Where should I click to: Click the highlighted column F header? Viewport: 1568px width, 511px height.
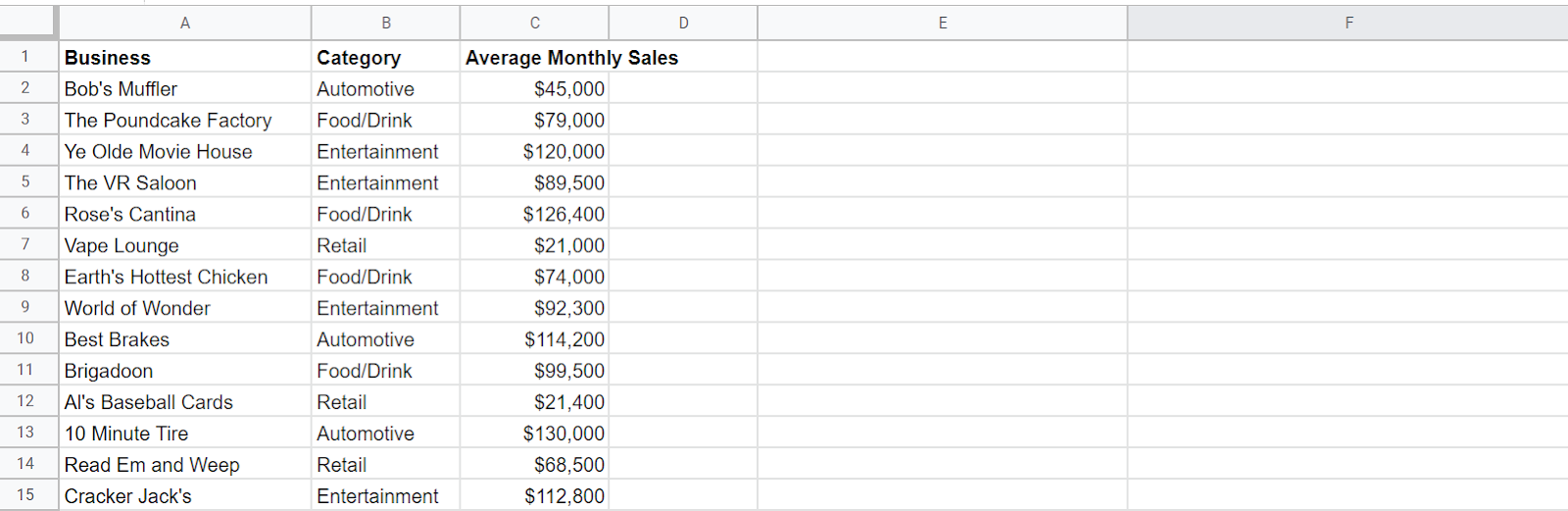1348,23
